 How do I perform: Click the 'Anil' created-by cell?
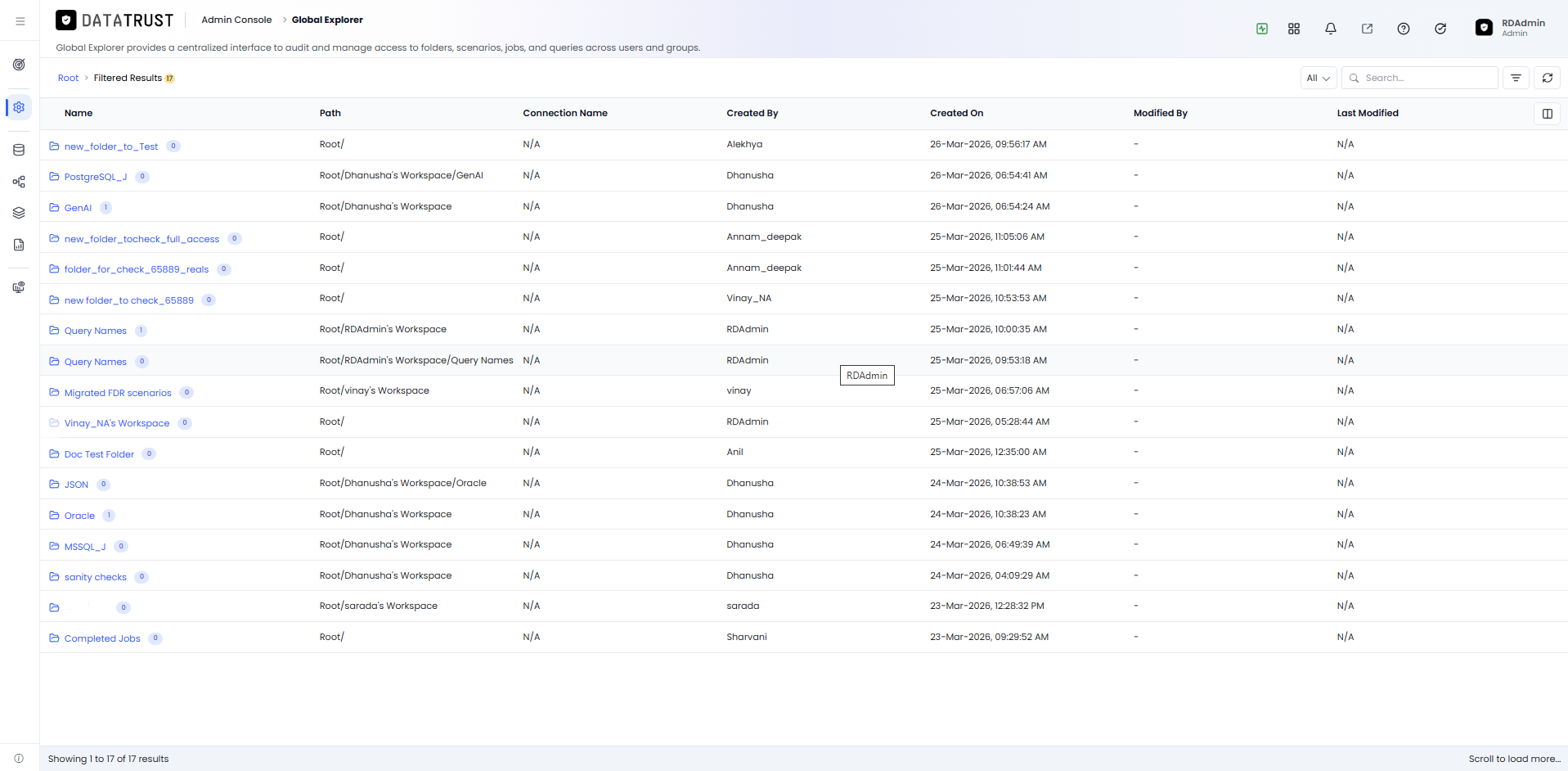click(735, 452)
